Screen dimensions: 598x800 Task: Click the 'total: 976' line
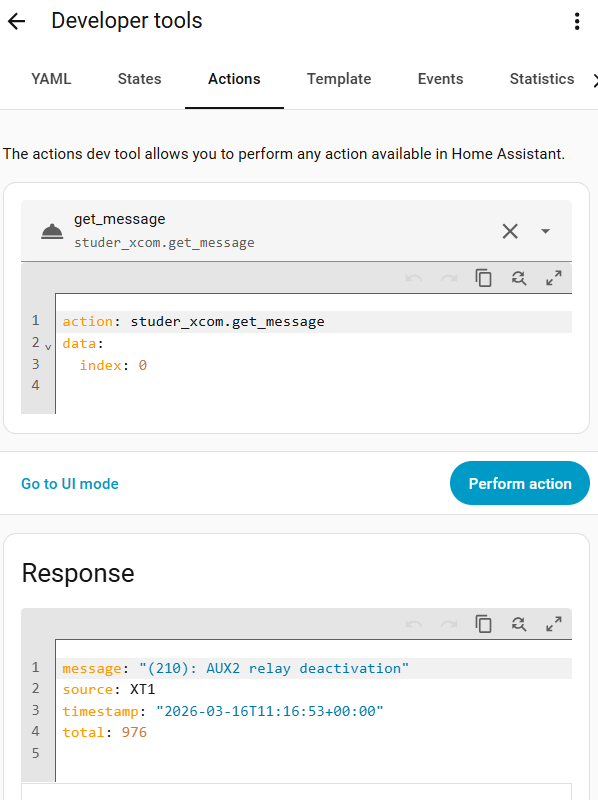tap(105, 733)
